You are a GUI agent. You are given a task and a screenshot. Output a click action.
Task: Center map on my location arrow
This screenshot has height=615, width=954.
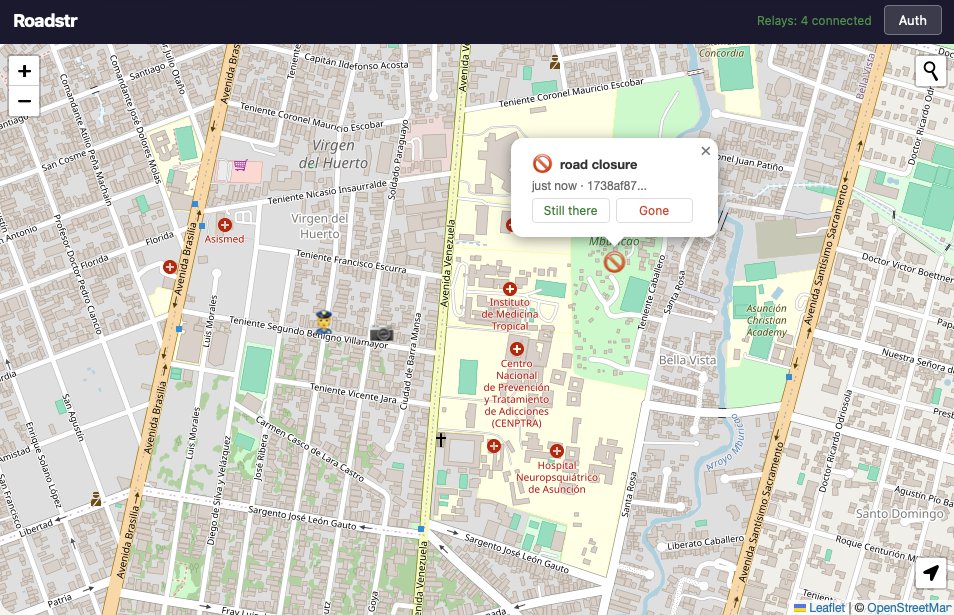pos(931,572)
